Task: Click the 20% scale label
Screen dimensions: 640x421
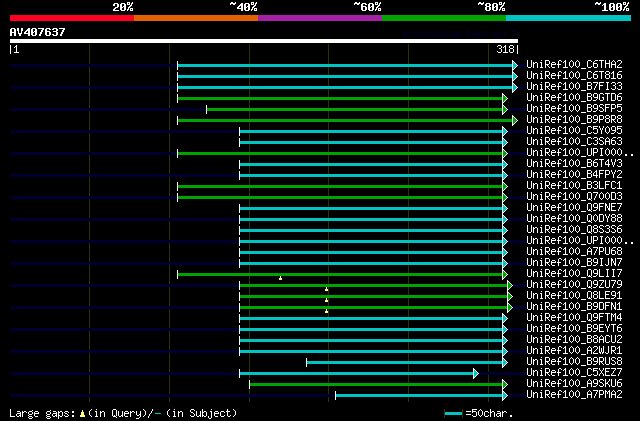Action: tap(123, 7)
